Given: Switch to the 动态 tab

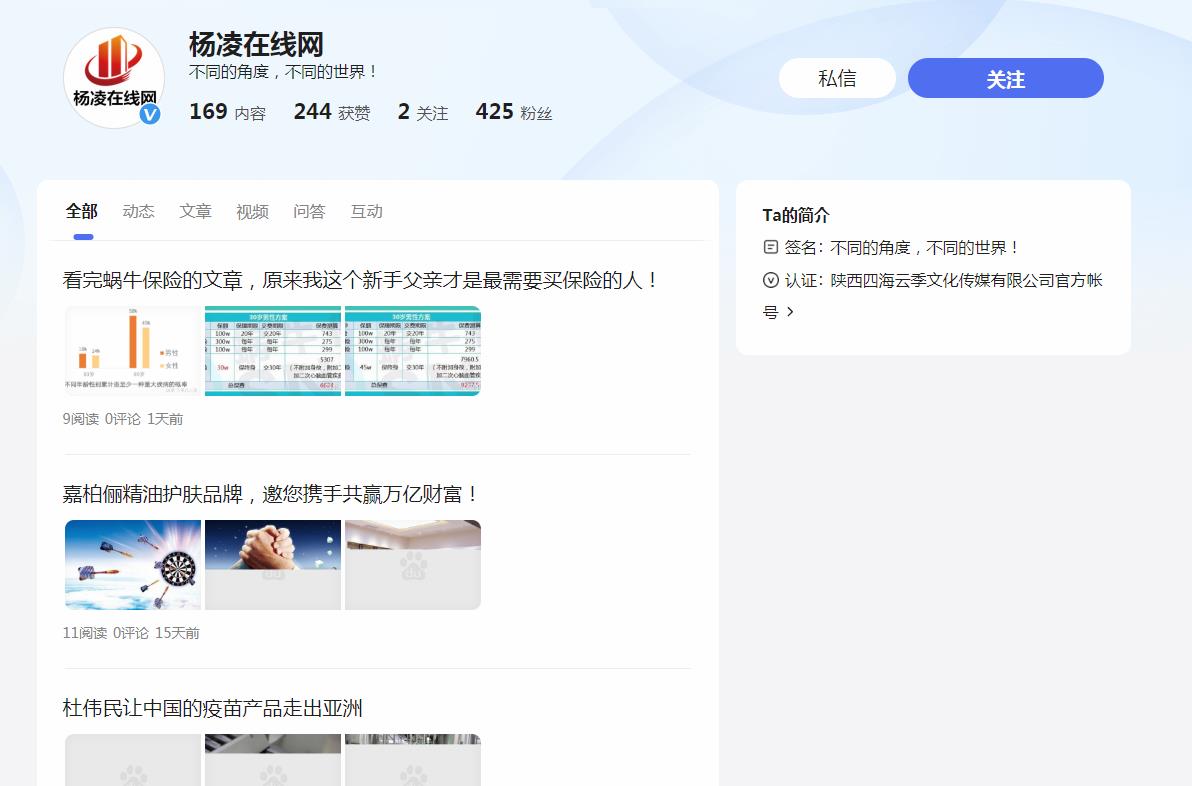Looking at the screenshot, I should point(138,211).
